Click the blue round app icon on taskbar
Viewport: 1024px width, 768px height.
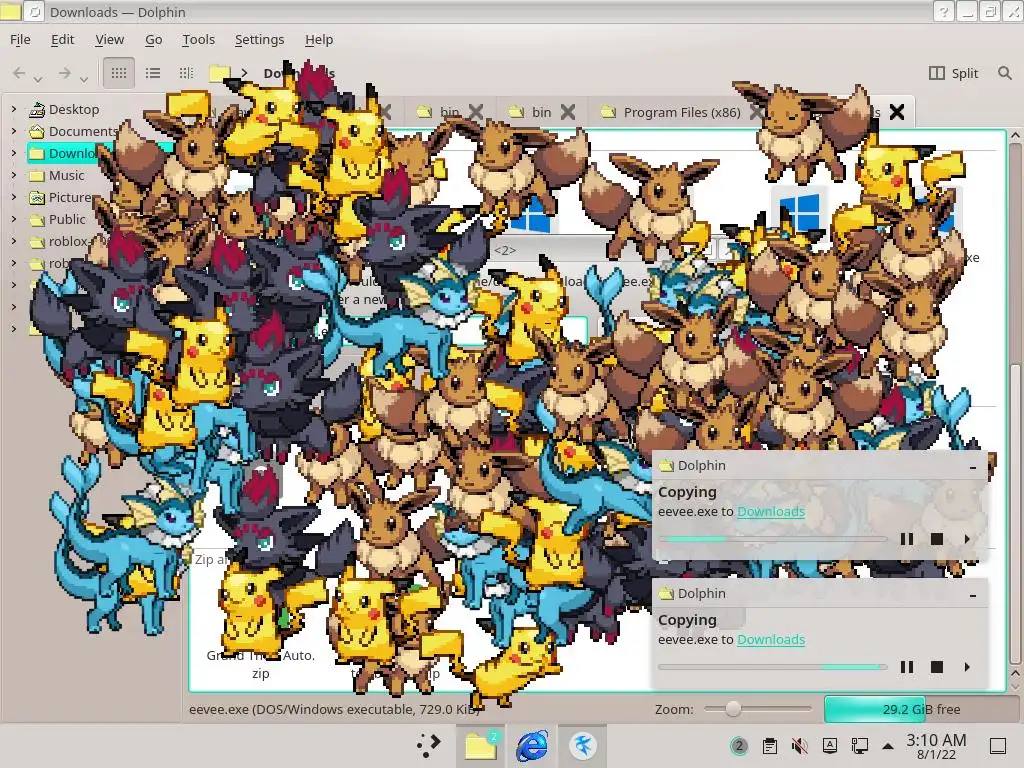click(583, 745)
